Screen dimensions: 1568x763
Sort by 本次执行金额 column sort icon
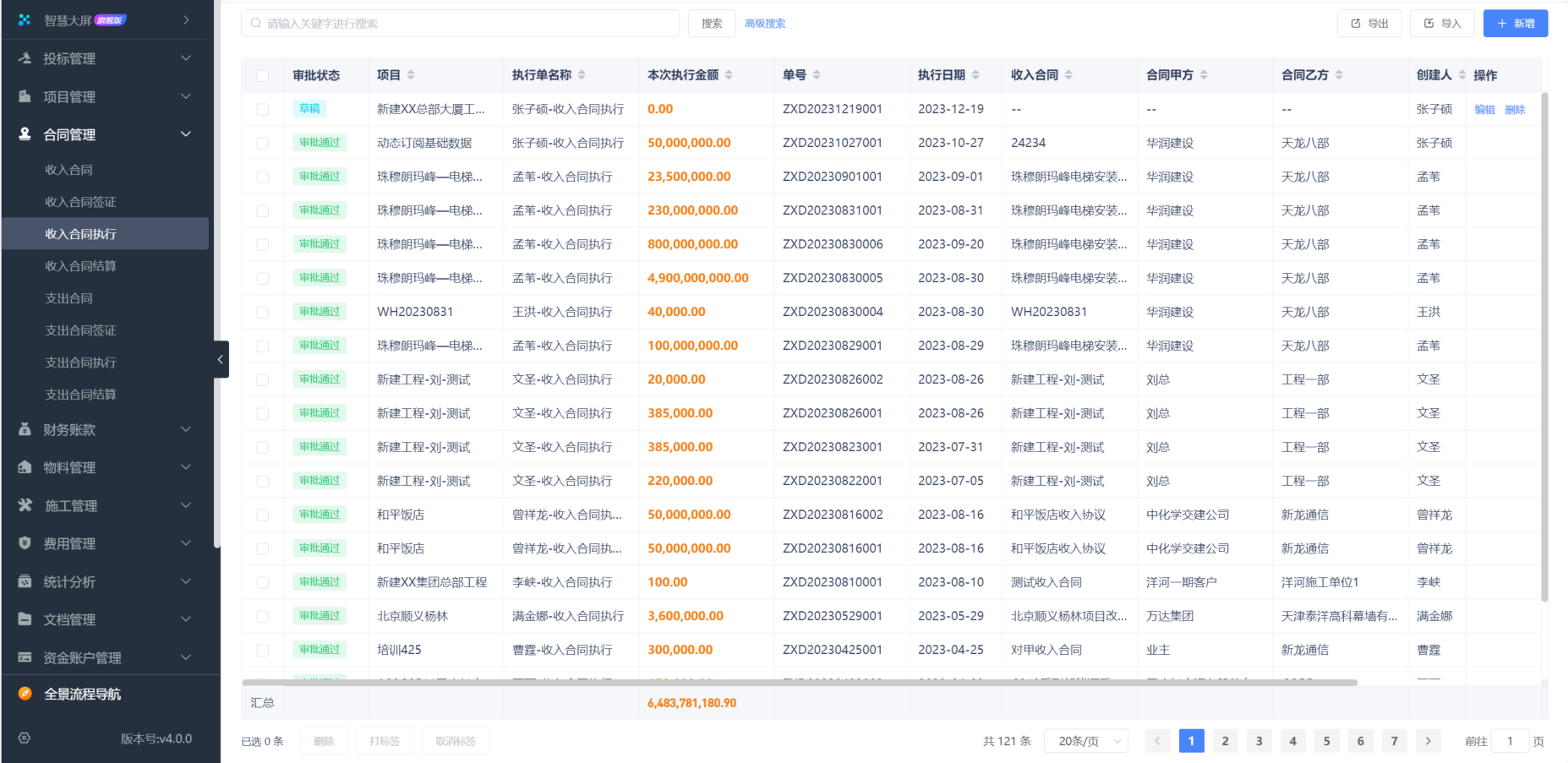point(729,75)
